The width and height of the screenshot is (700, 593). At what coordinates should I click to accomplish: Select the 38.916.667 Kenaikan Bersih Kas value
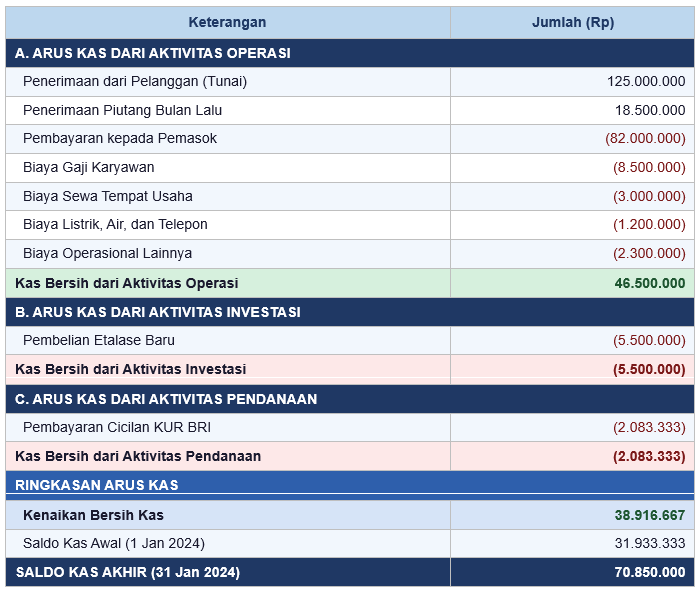point(650,515)
